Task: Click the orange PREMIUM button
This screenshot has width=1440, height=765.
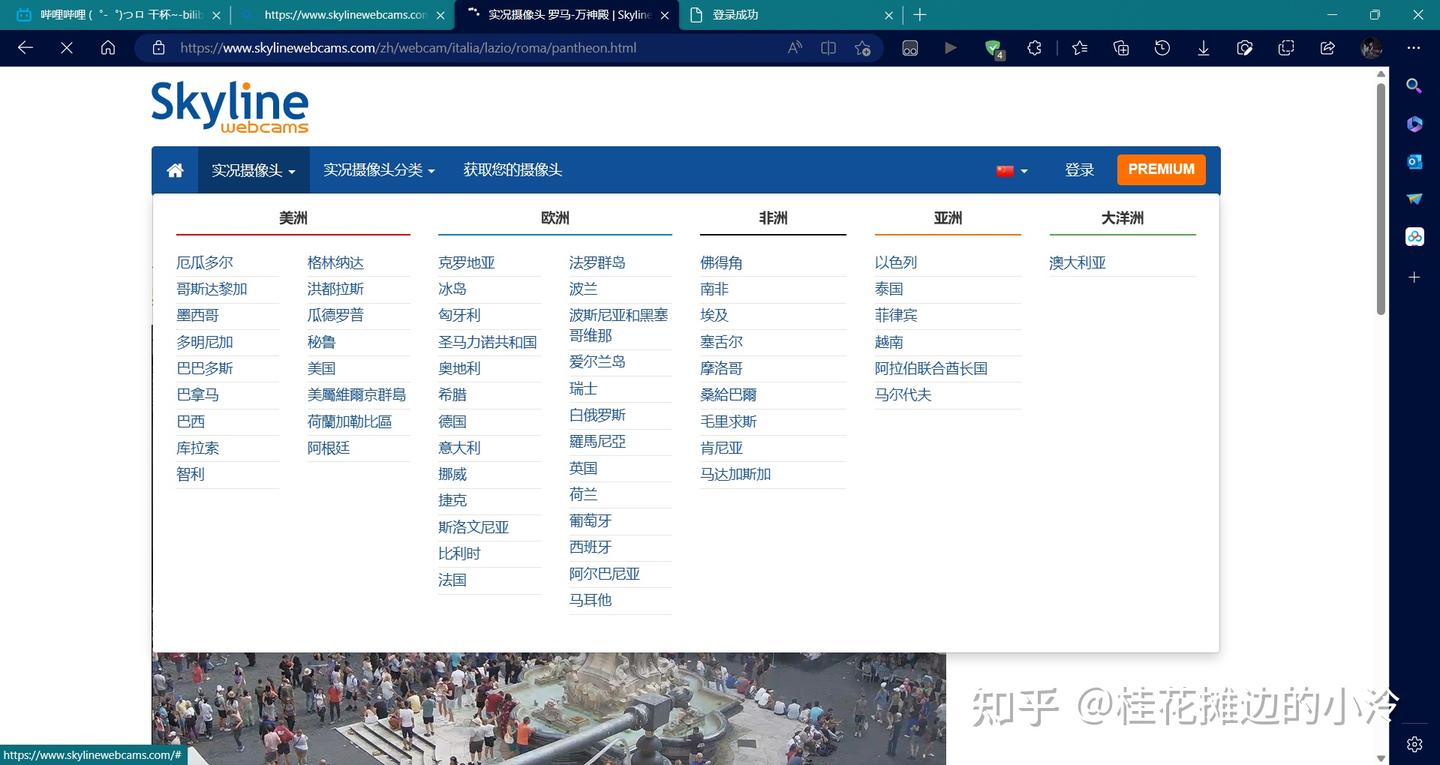Action: (x=1161, y=169)
